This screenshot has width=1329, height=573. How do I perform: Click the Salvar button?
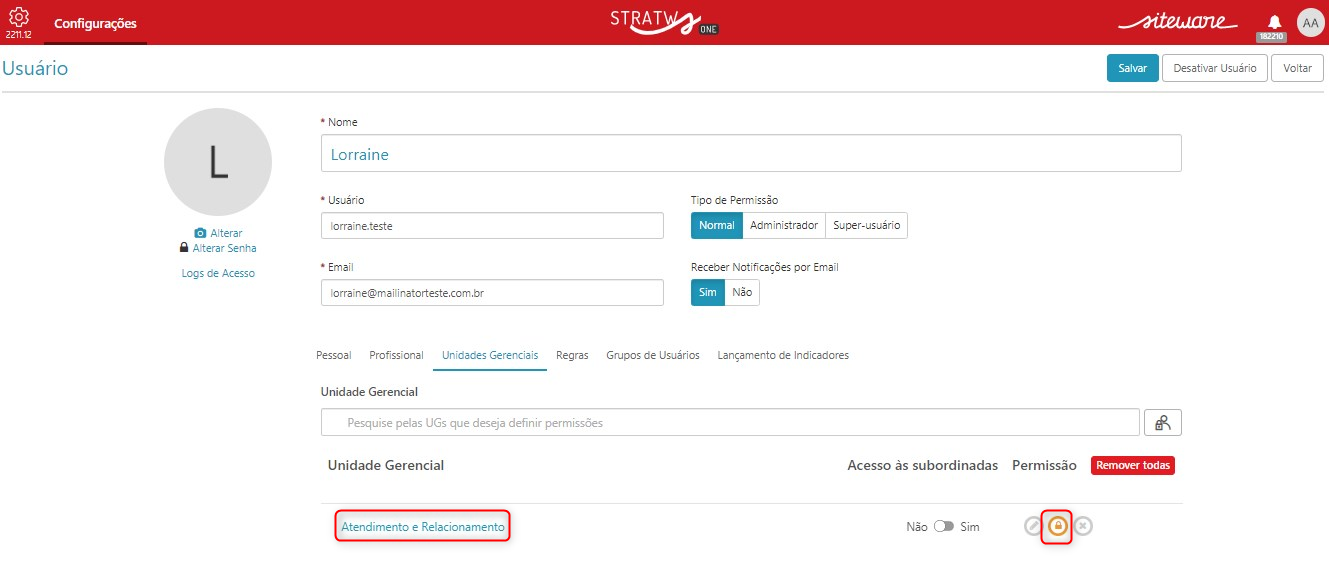(1133, 68)
